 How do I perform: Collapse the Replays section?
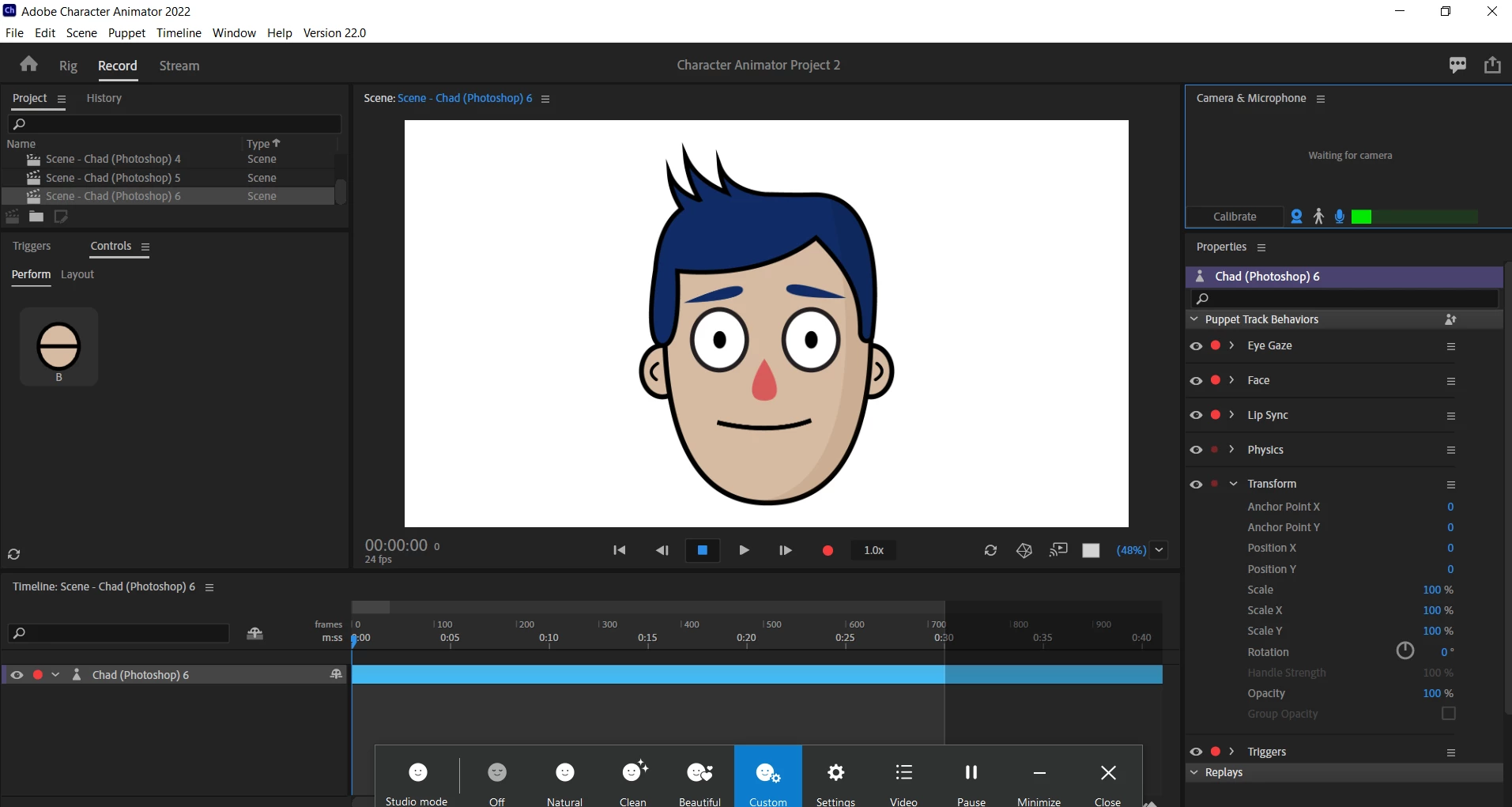pos(1194,772)
